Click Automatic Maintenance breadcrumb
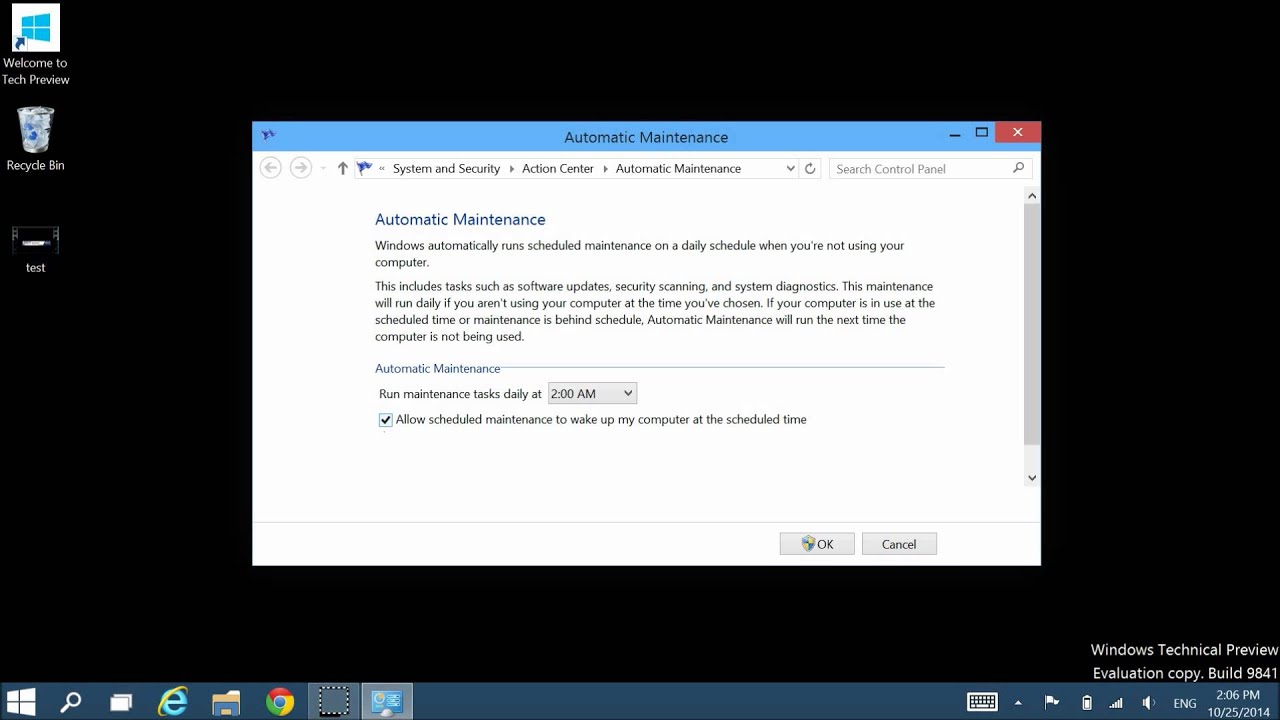Screen dimensions: 1280x720 pos(678,169)
